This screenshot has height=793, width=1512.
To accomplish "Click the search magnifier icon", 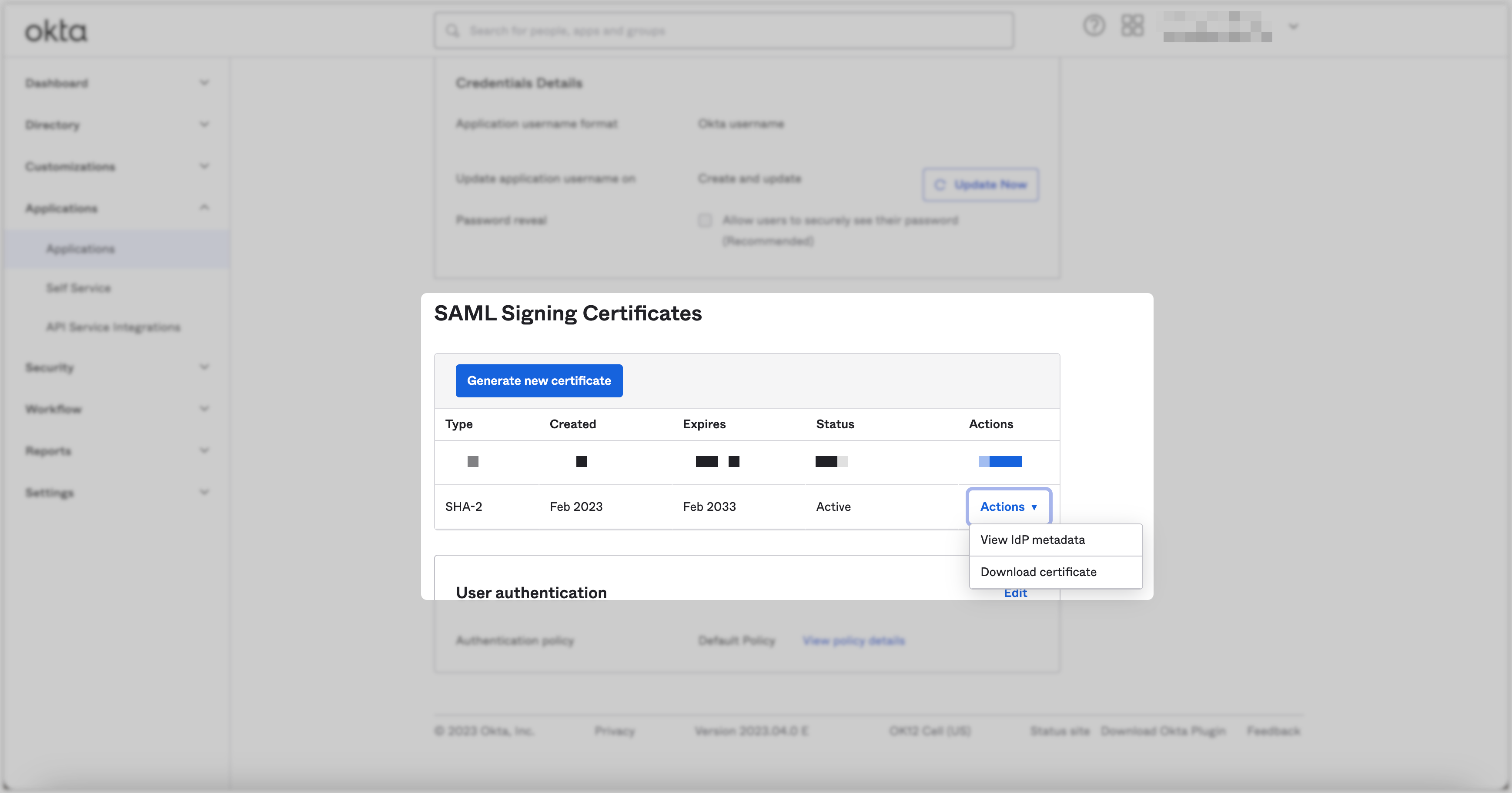I will click(452, 30).
